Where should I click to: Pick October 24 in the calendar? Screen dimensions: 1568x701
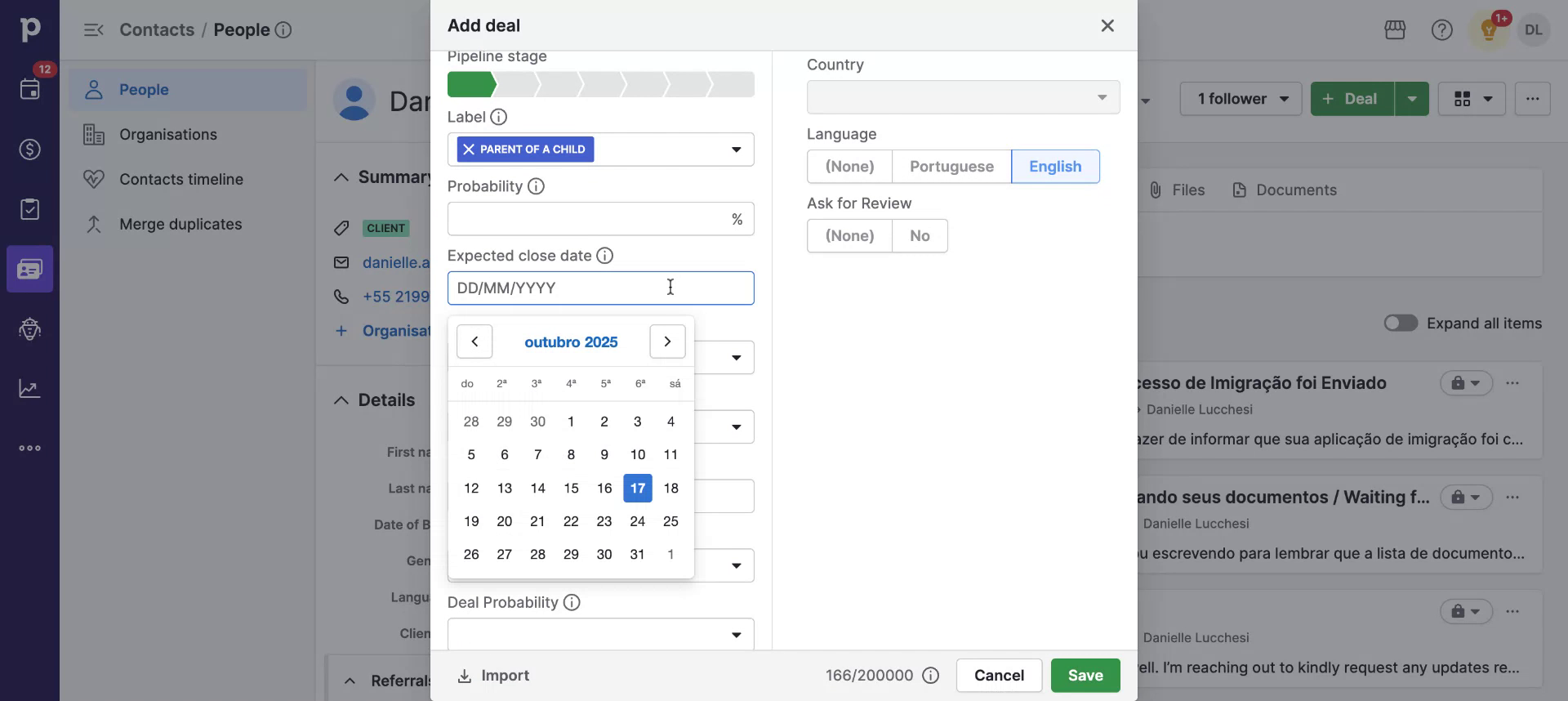[637, 521]
